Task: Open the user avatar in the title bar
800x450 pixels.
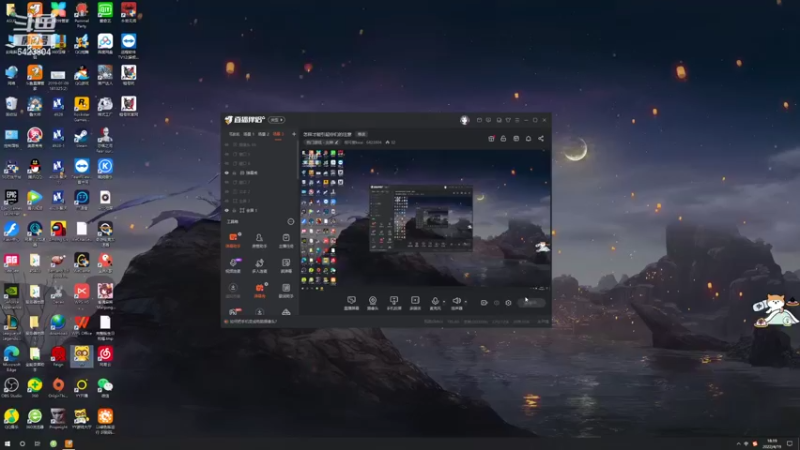Action: coord(464,120)
